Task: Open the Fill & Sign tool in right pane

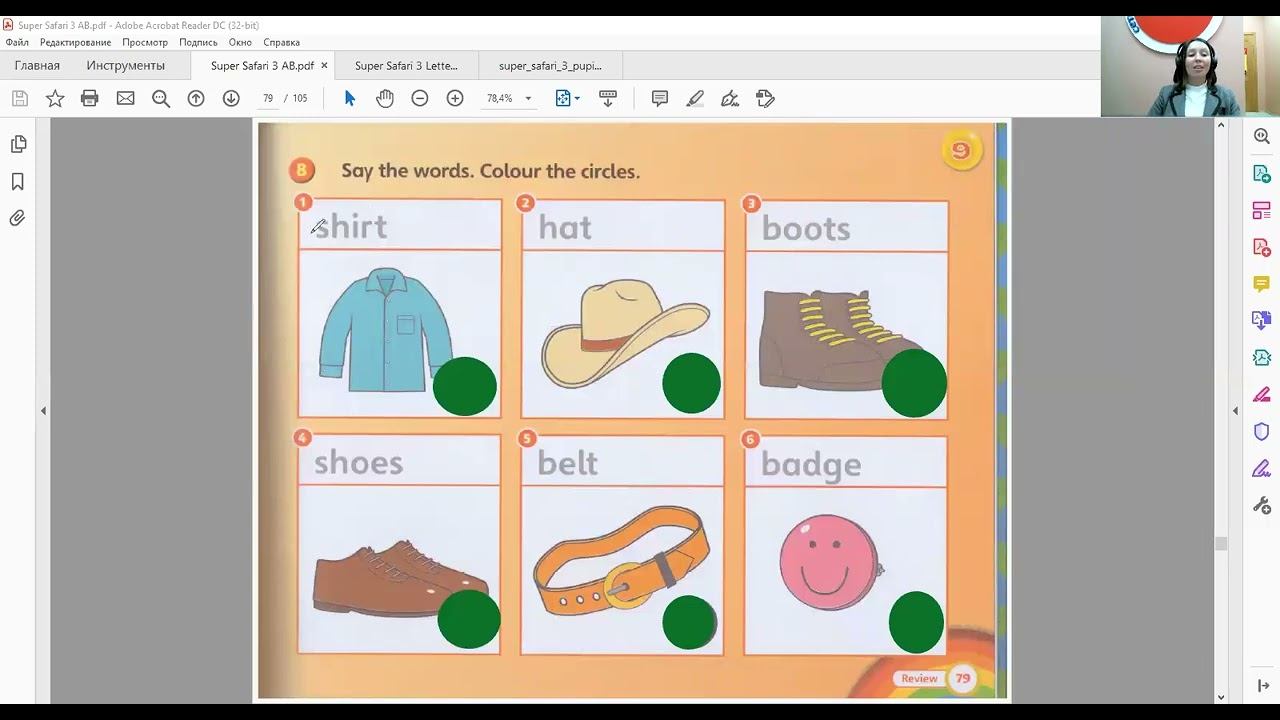Action: [1262, 394]
